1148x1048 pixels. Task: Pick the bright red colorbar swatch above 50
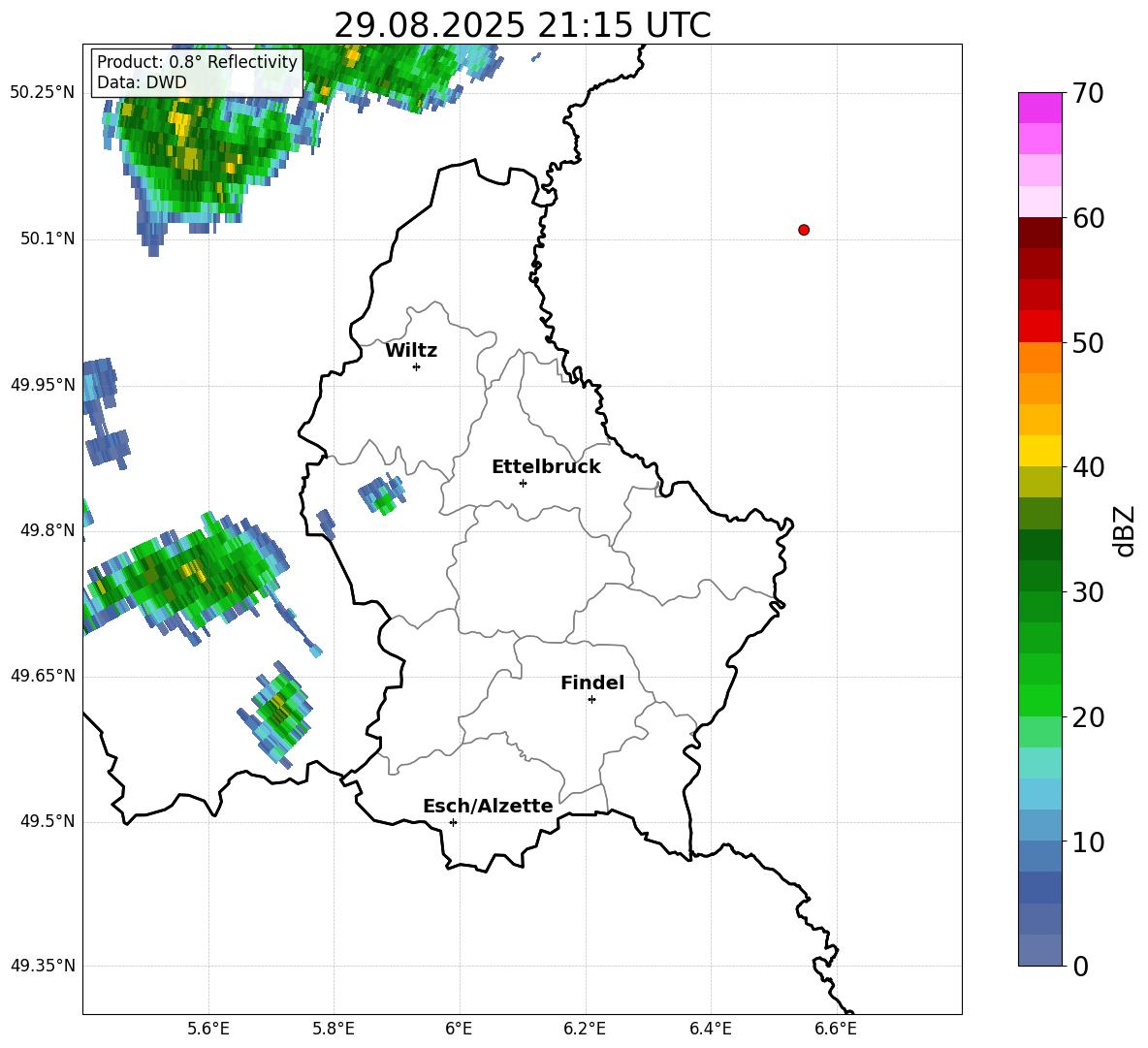click(x=1039, y=327)
